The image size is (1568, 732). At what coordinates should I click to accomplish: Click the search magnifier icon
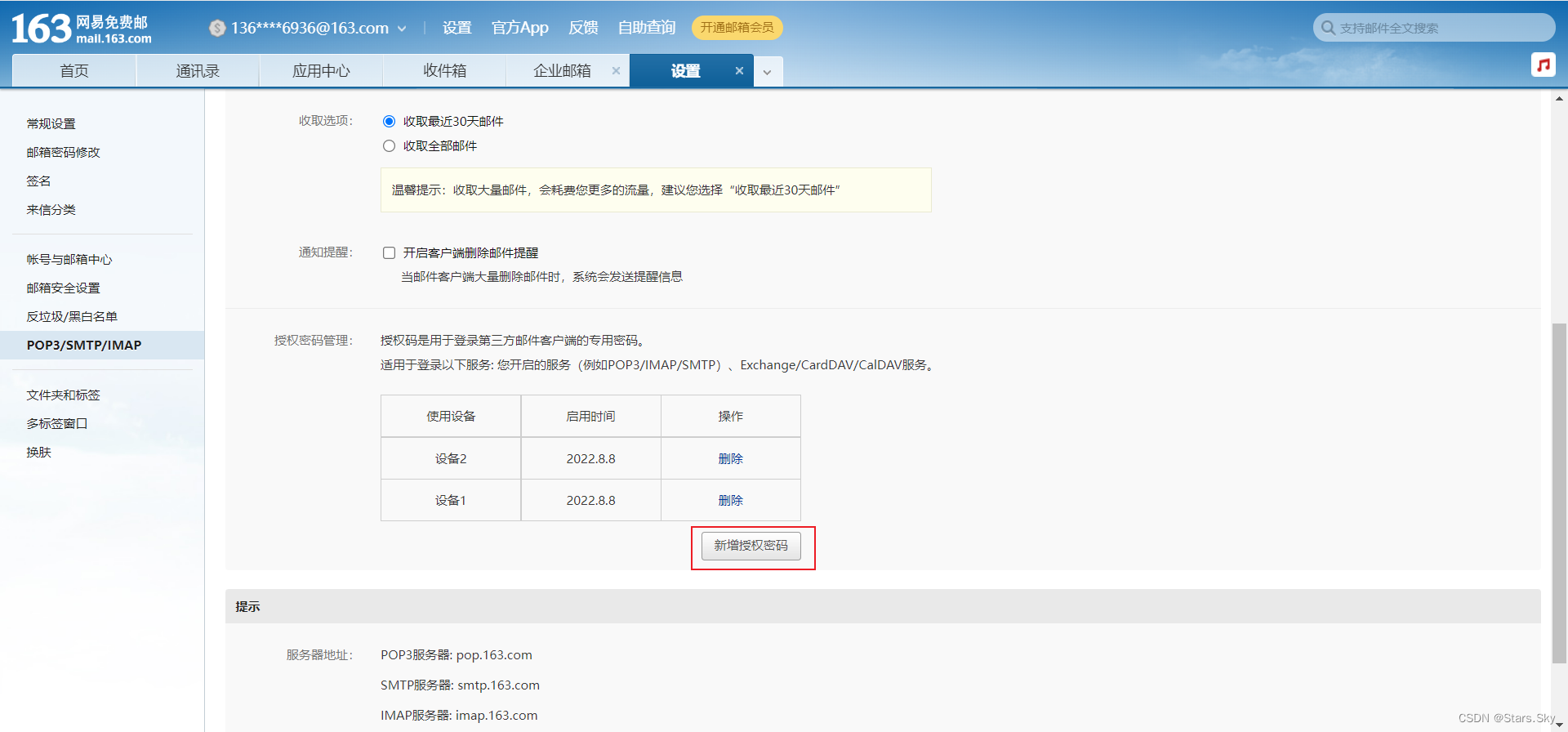click(1328, 28)
